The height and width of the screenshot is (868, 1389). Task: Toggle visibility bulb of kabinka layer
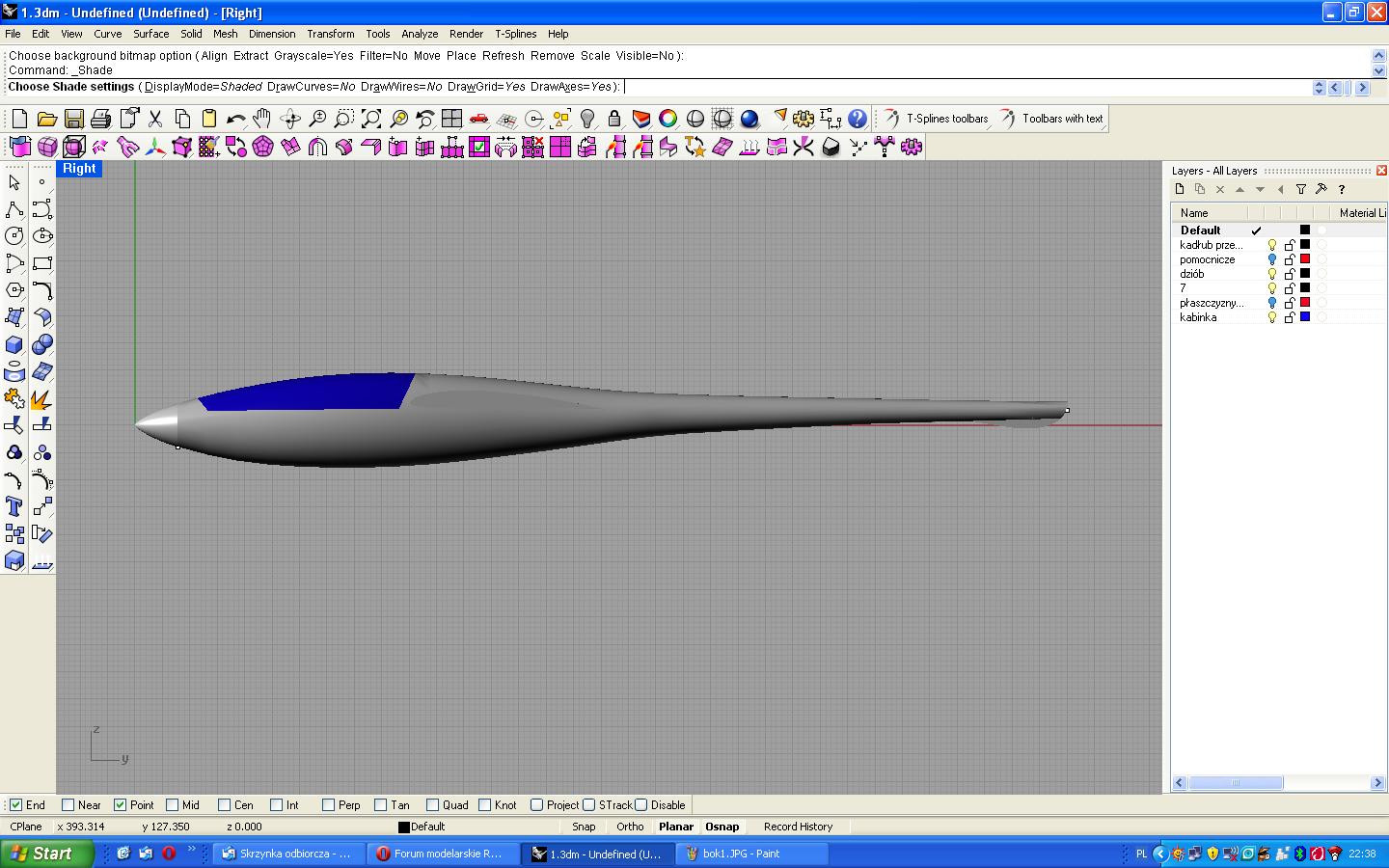click(1272, 317)
